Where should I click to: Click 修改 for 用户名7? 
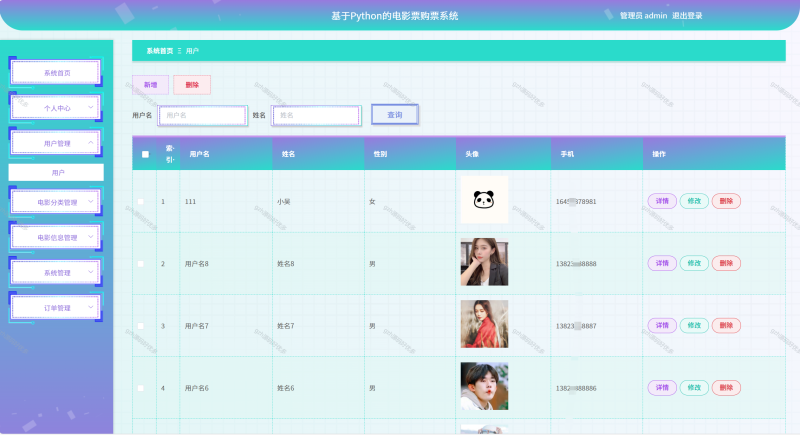pyautogui.click(x=694, y=325)
